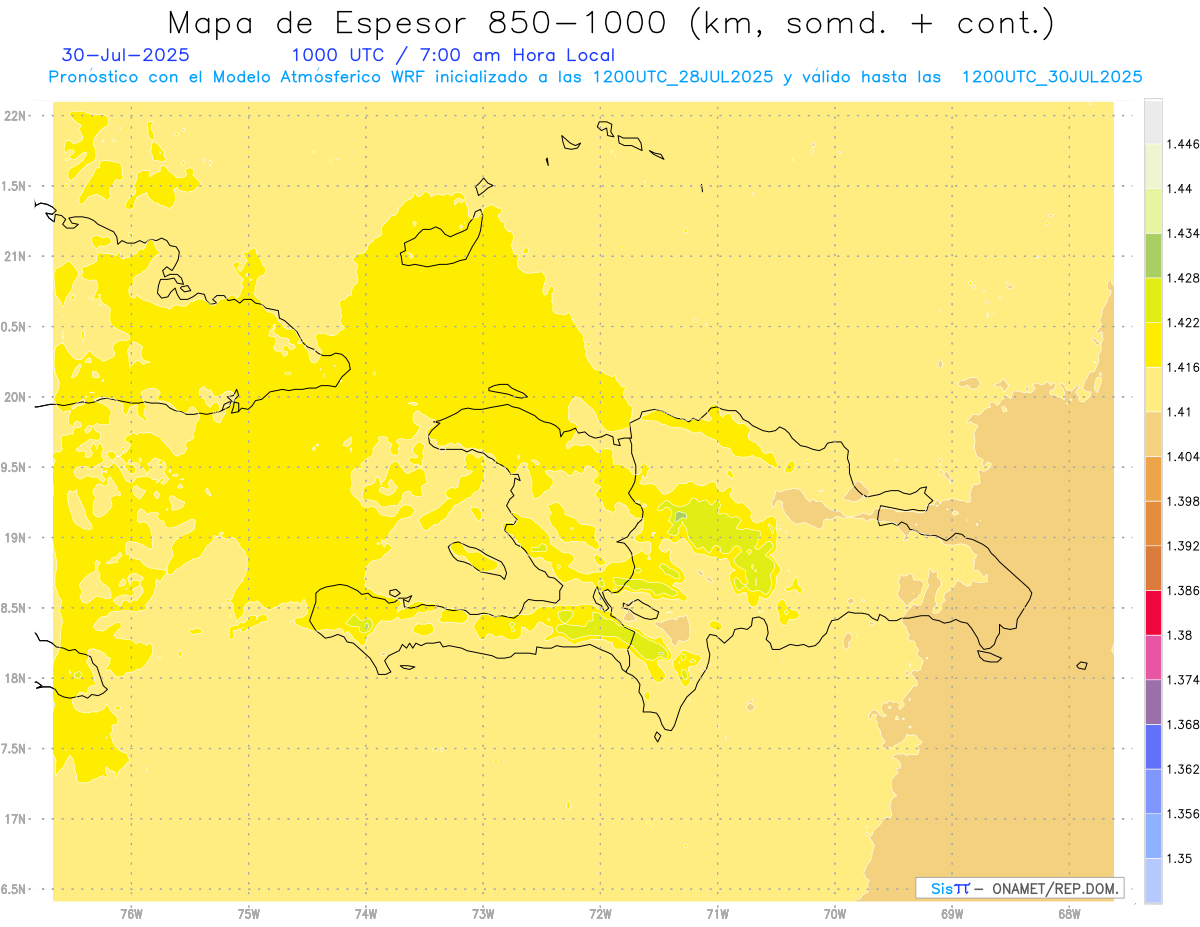Click the legend value '1.356'
This screenshot has width=1200, height=927.
pyautogui.click(x=1183, y=813)
